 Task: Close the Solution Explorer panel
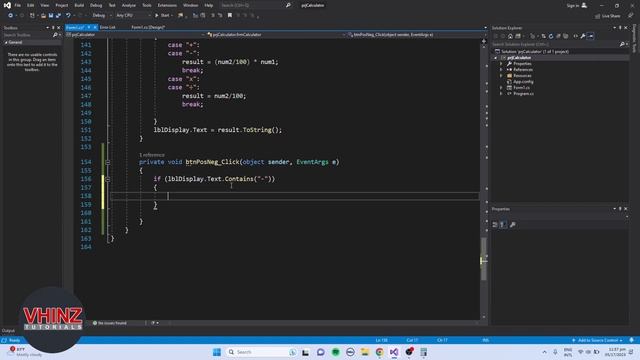[626, 28]
